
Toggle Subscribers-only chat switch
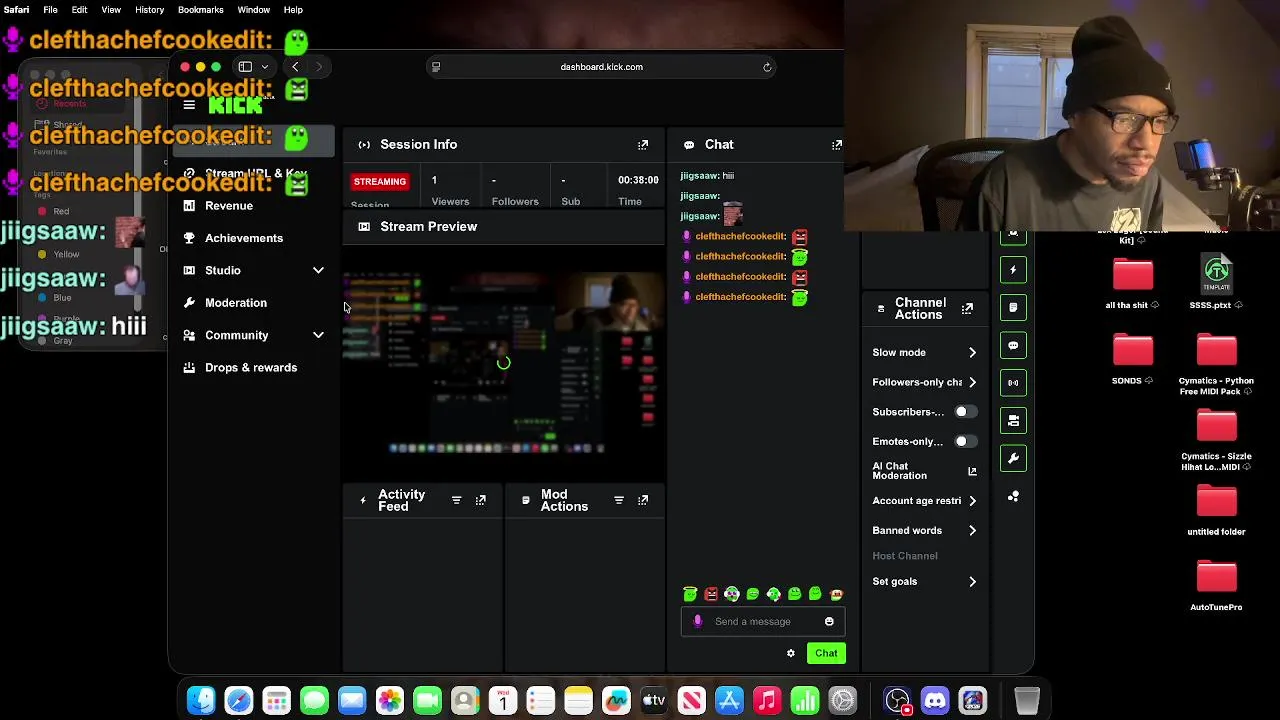point(964,412)
